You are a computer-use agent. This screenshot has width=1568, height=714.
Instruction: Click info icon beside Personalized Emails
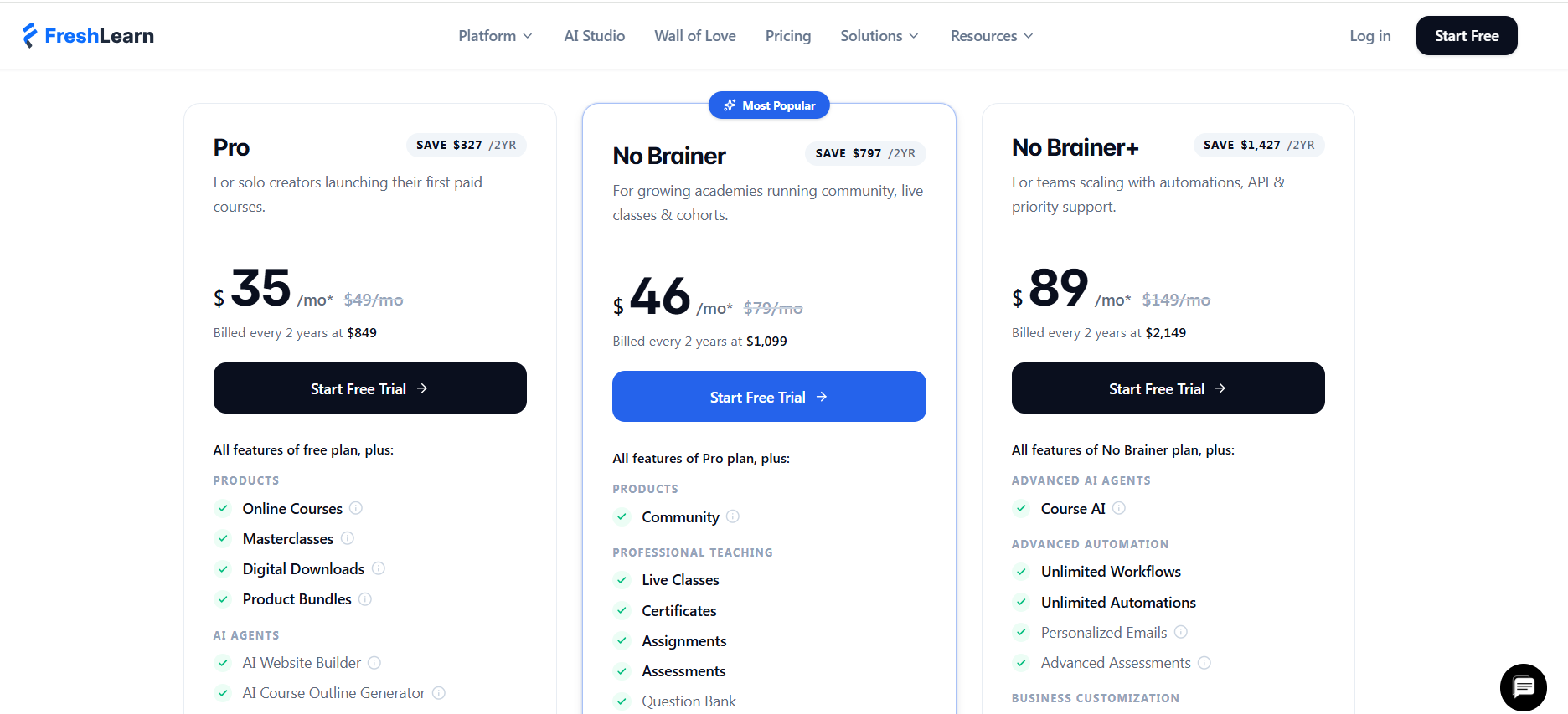point(1181,632)
